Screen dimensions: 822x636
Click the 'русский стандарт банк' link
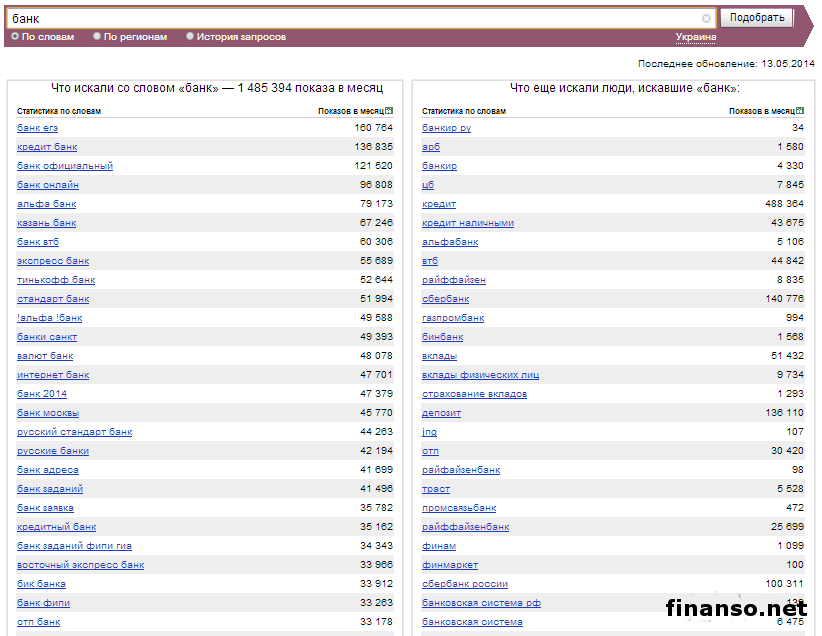pyautogui.click(x=74, y=432)
